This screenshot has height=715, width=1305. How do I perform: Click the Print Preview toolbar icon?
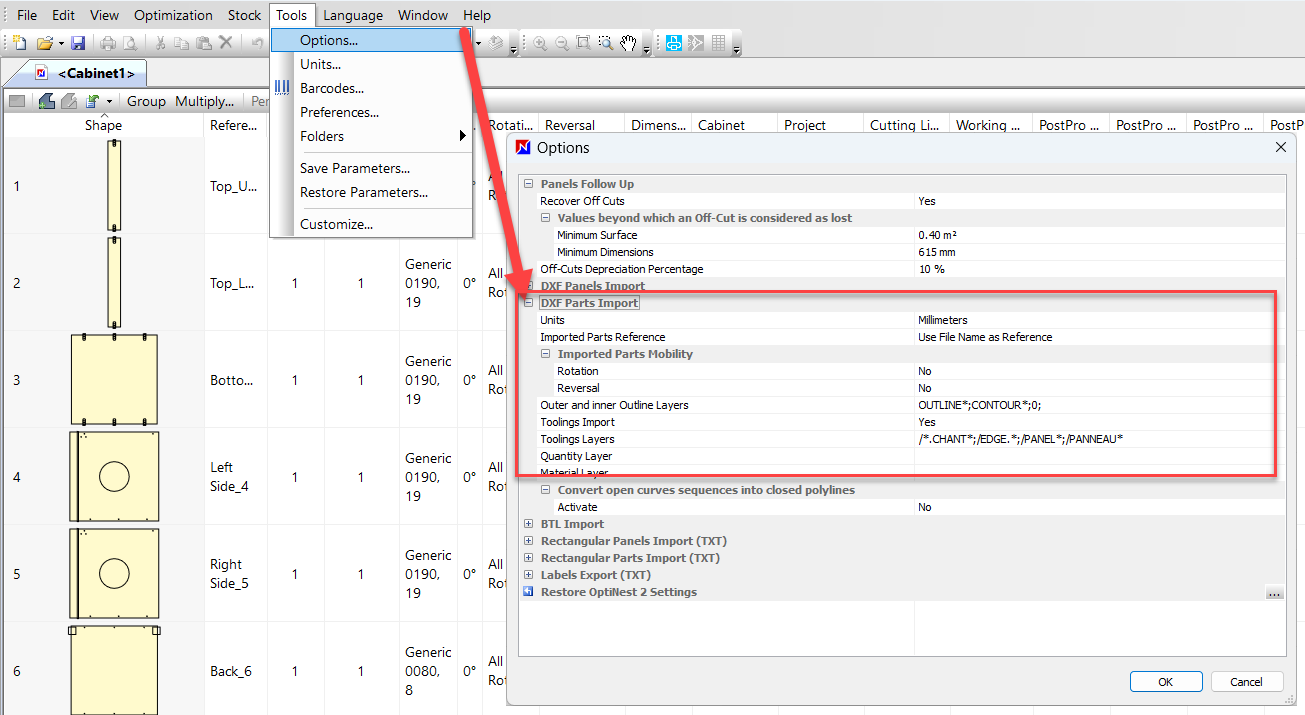point(128,43)
